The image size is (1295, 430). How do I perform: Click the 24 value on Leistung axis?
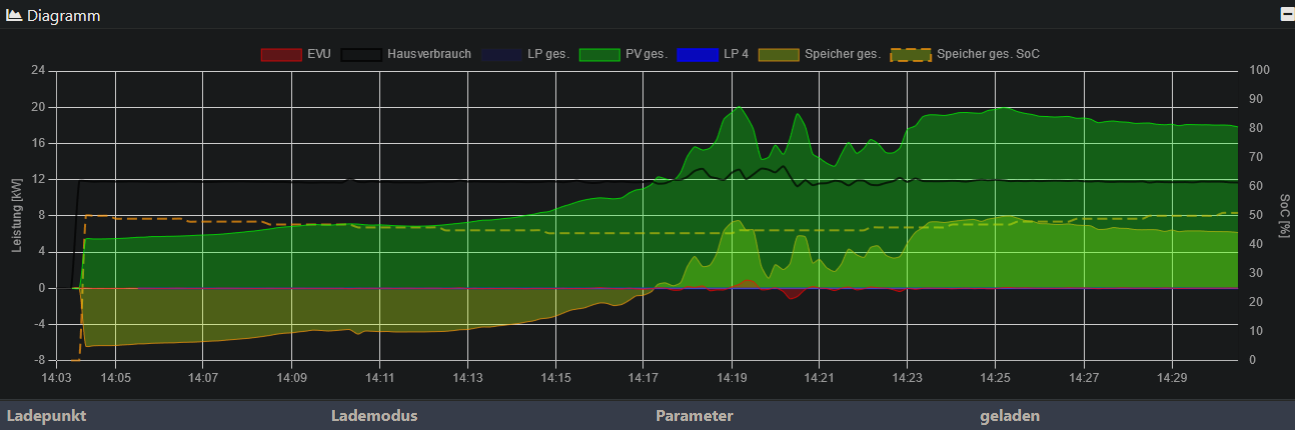click(38, 71)
